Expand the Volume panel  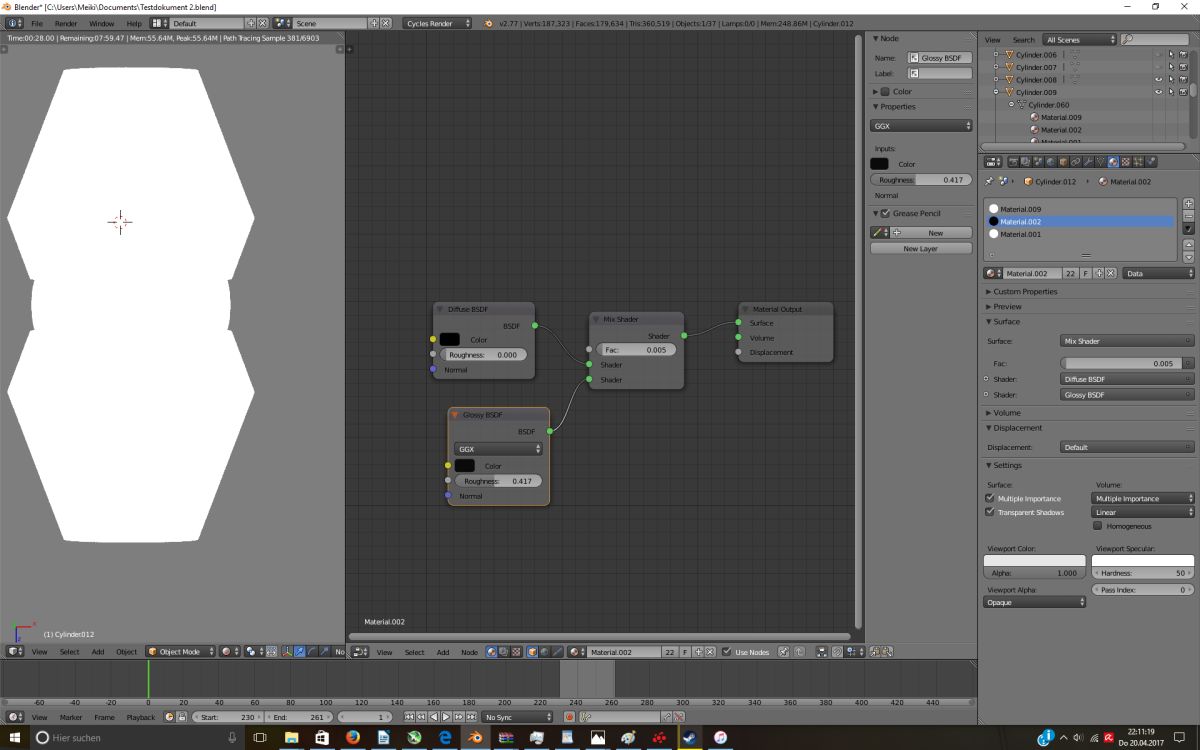(1006, 412)
